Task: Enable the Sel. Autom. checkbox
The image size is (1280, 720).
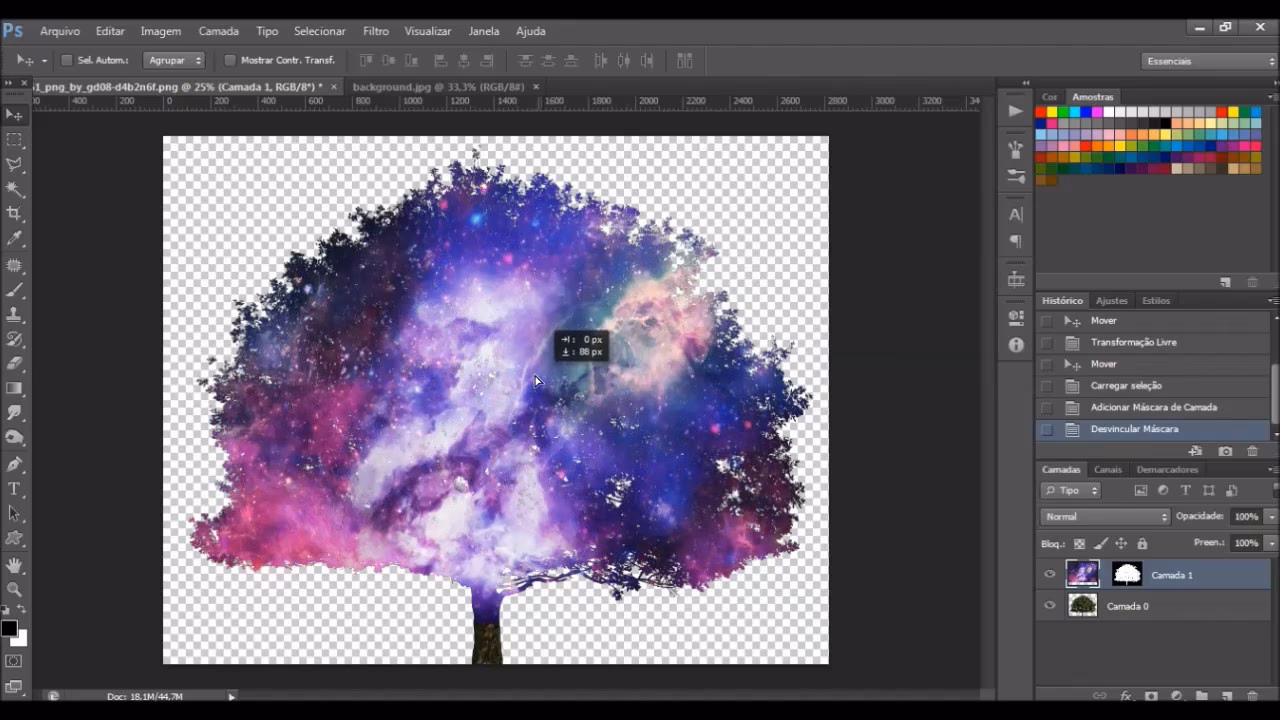Action: (68, 61)
